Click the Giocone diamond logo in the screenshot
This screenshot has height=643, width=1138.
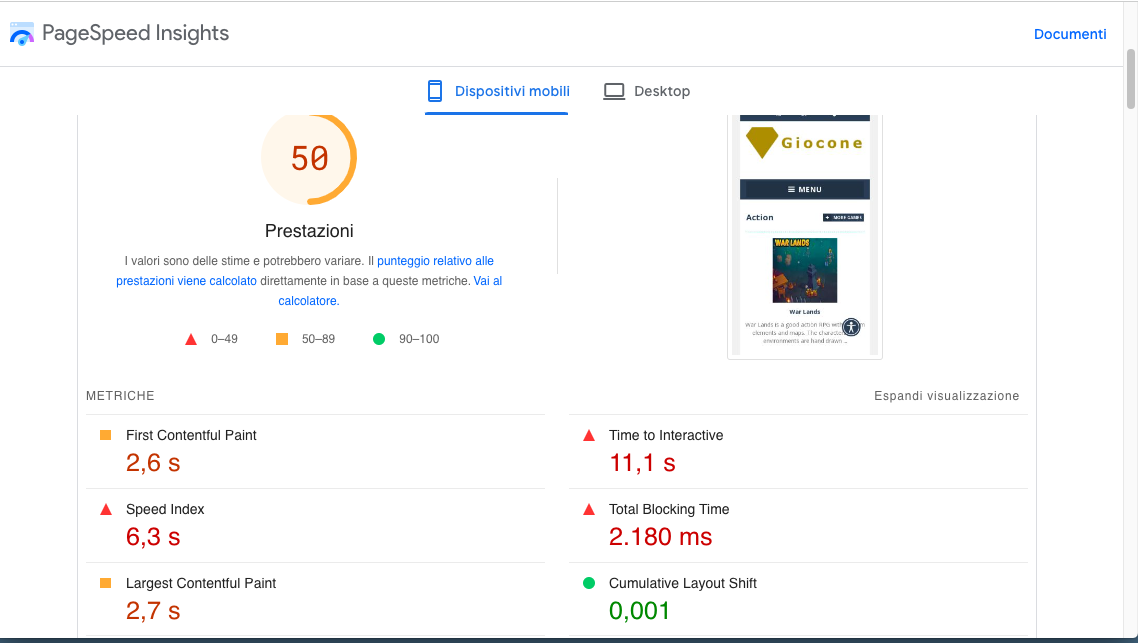point(762,142)
